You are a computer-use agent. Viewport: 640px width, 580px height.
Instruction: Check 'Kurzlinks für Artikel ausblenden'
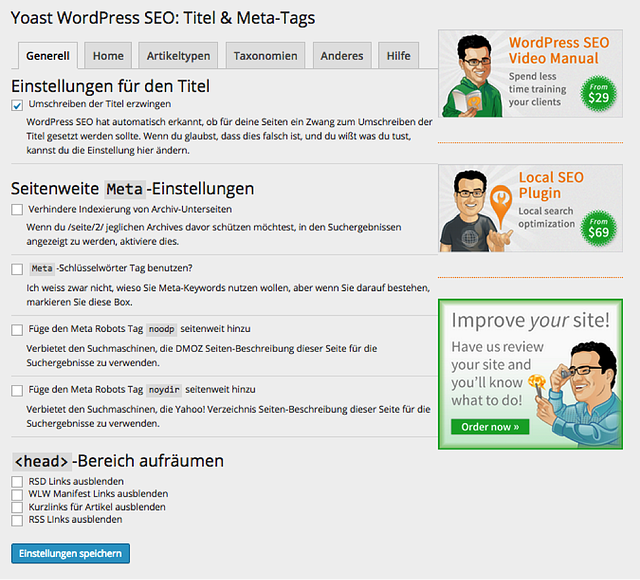(x=17, y=507)
